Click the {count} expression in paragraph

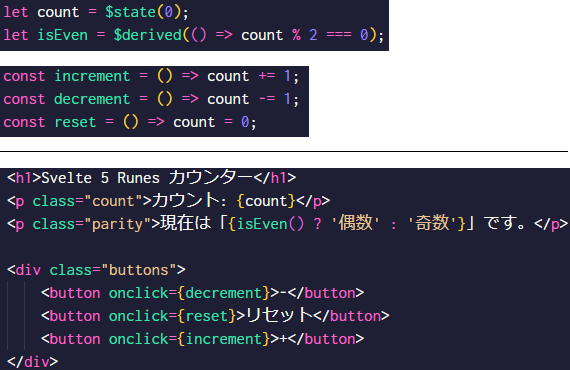click(x=266, y=201)
